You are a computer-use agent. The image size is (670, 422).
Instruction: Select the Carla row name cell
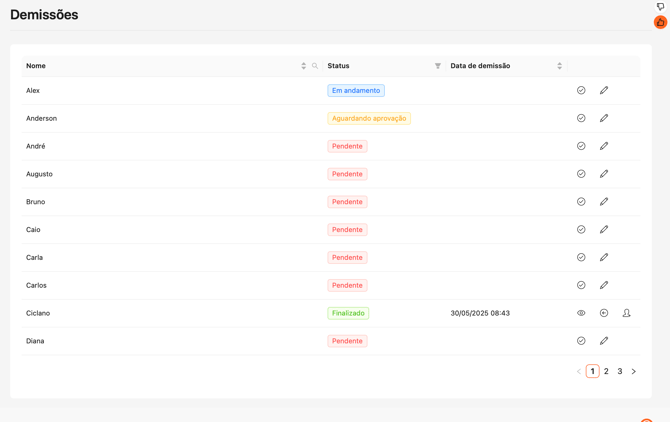[36, 258]
